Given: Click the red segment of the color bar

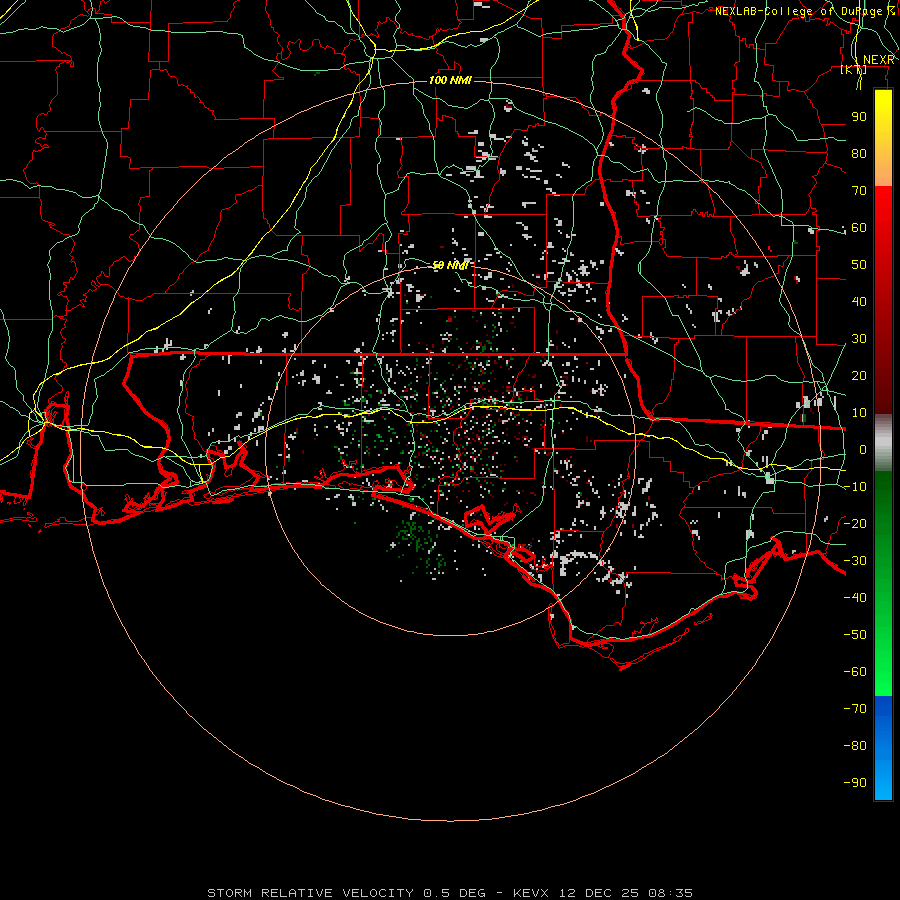Looking at the screenshot, I should 883,300.
